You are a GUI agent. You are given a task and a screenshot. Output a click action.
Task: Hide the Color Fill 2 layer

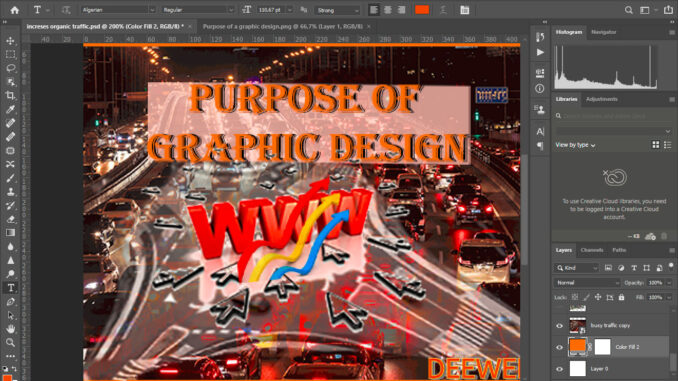pyautogui.click(x=560, y=347)
